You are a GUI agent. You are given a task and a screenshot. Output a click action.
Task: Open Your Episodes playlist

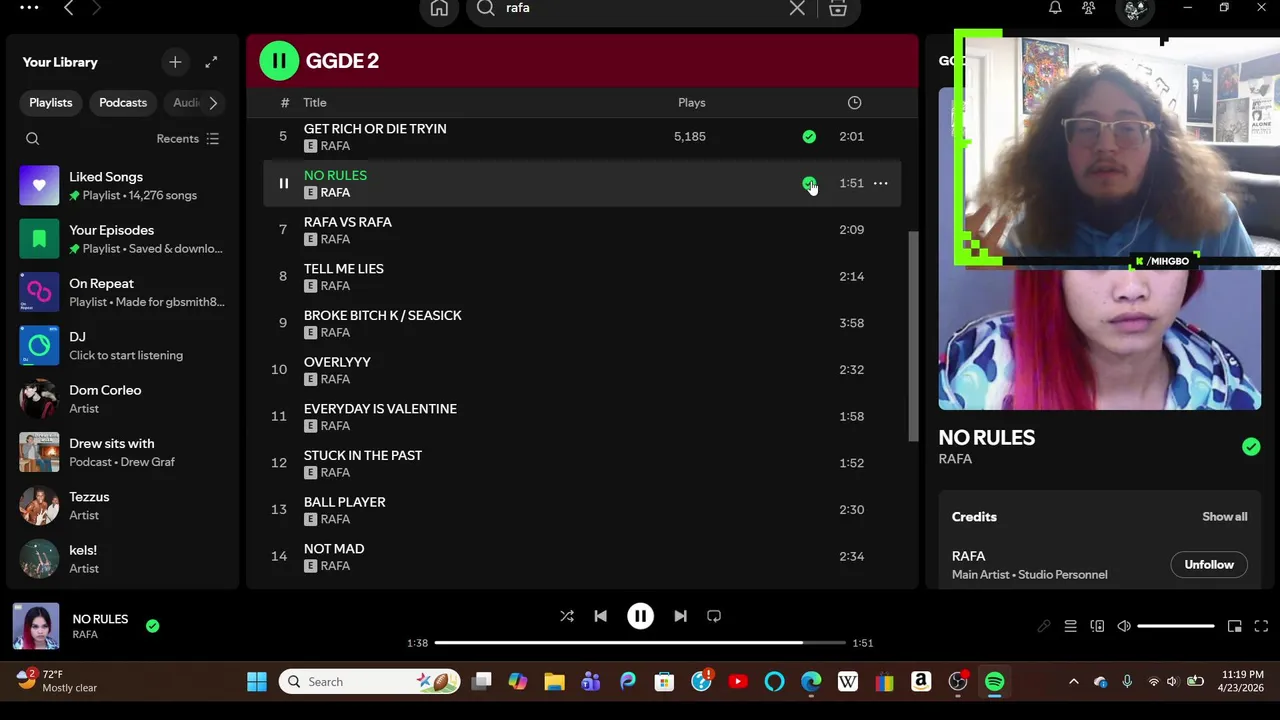[x=123, y=239]
